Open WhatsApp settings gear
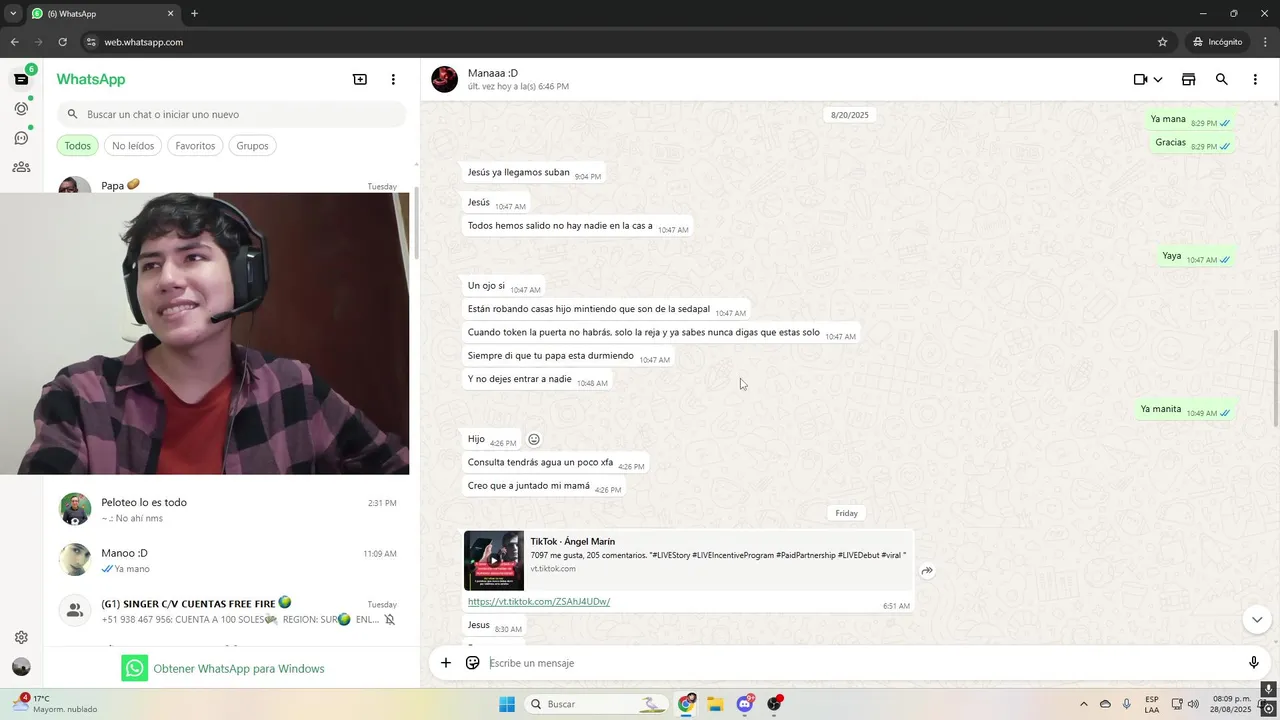This screenshot has width=1280, height=720. 21,637
